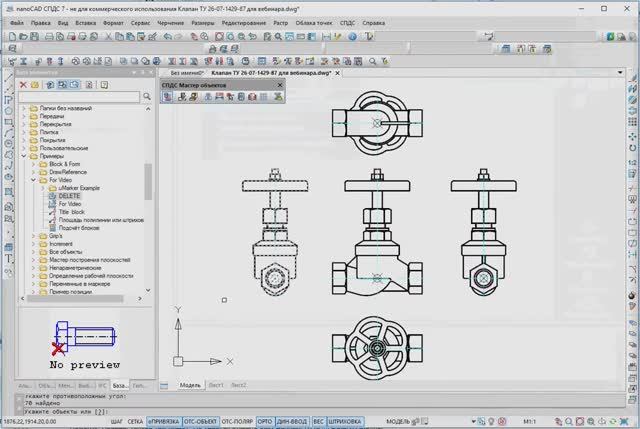Click the Copy icon next to scissors
This screenshot has height=429, width=640.
(x=119, y=37)
